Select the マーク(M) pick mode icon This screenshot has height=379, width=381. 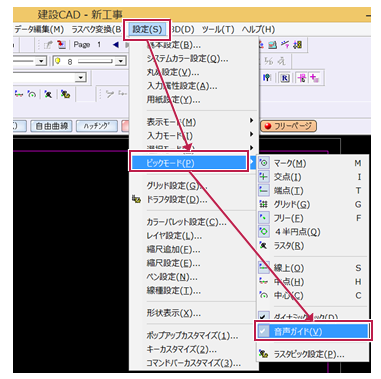coord(264,163)
